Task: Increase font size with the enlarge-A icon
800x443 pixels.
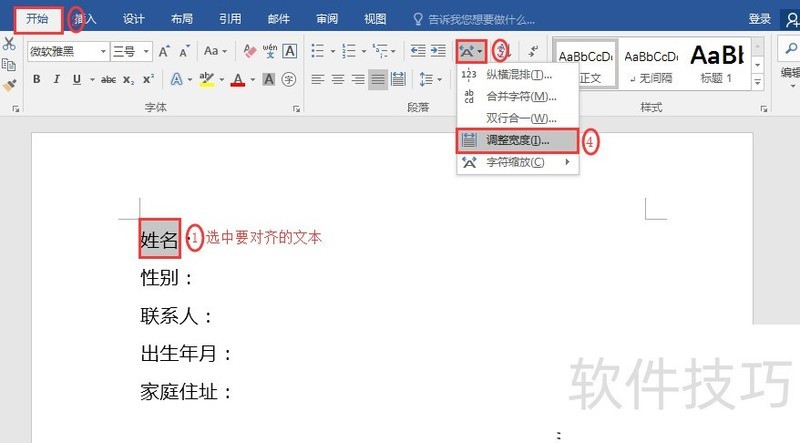Action: [x=164, y=51]
